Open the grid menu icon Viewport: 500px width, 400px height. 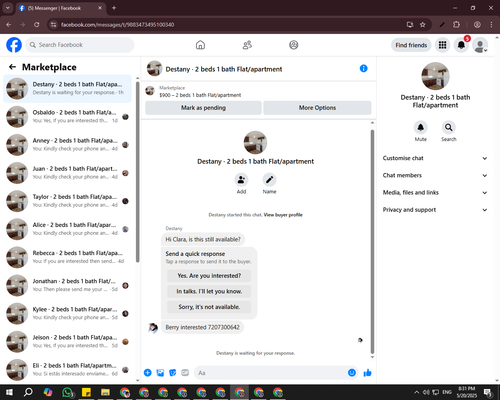click(x=442, y=45)
